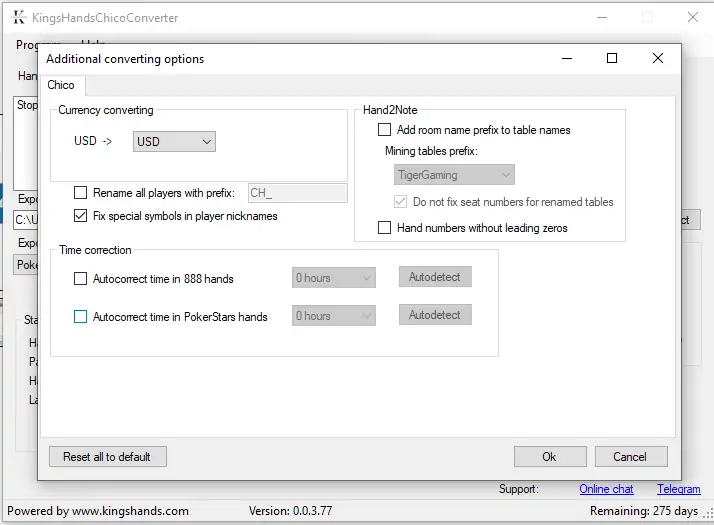
Task: Click the KingsHands app logo icon
Action: click(18, 17)
